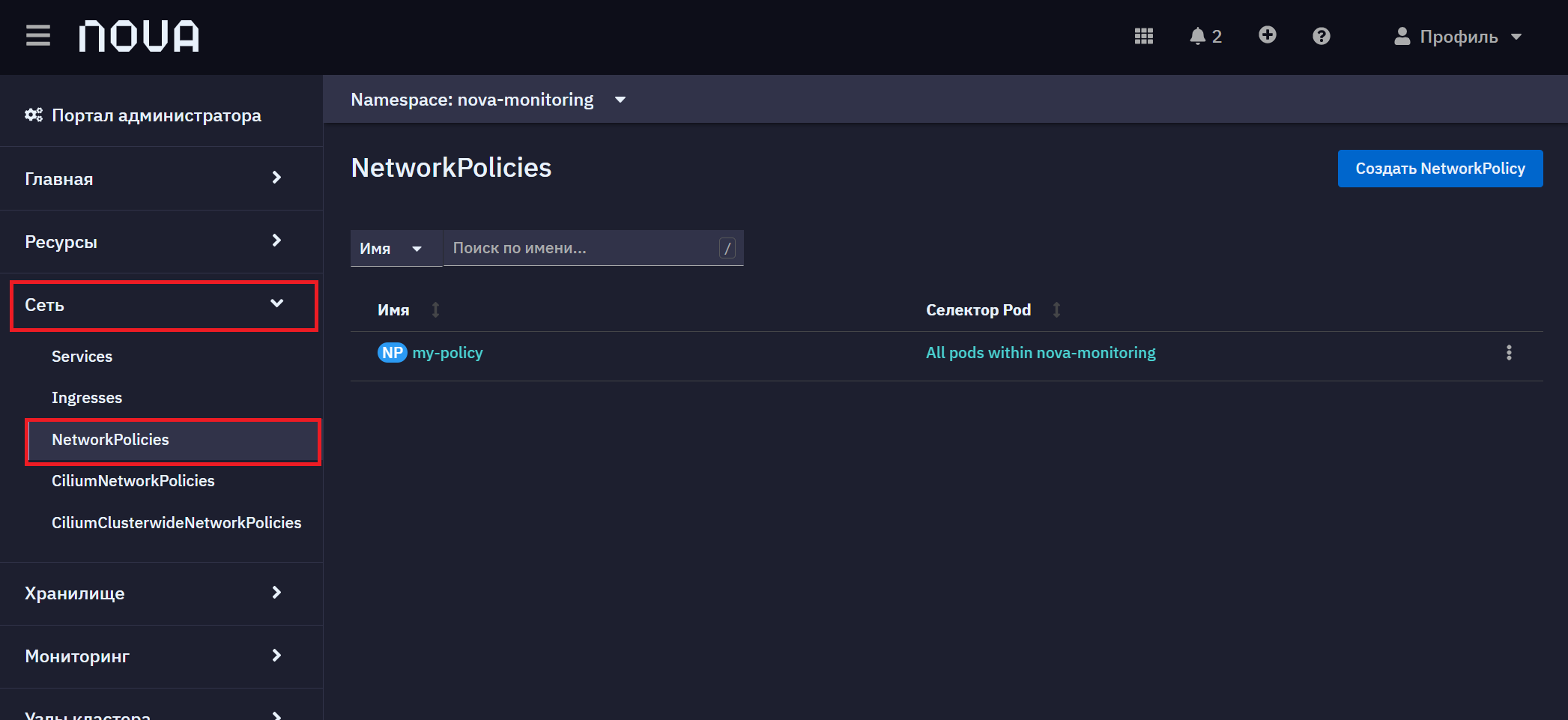1568x720 pixels.
Task: Open Ingresses in the sidebar
Action: click(x=87, y=398)
